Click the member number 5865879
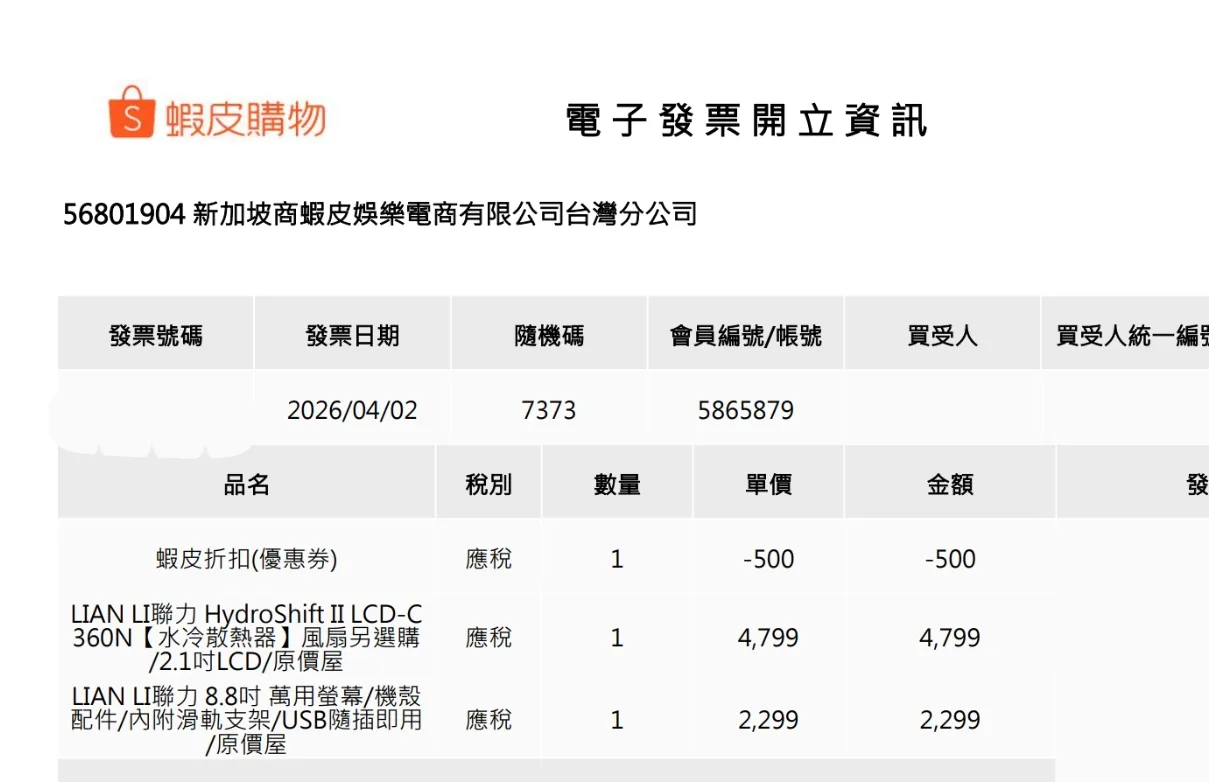This screenshot has width=1209, height=782. (746, 410)
